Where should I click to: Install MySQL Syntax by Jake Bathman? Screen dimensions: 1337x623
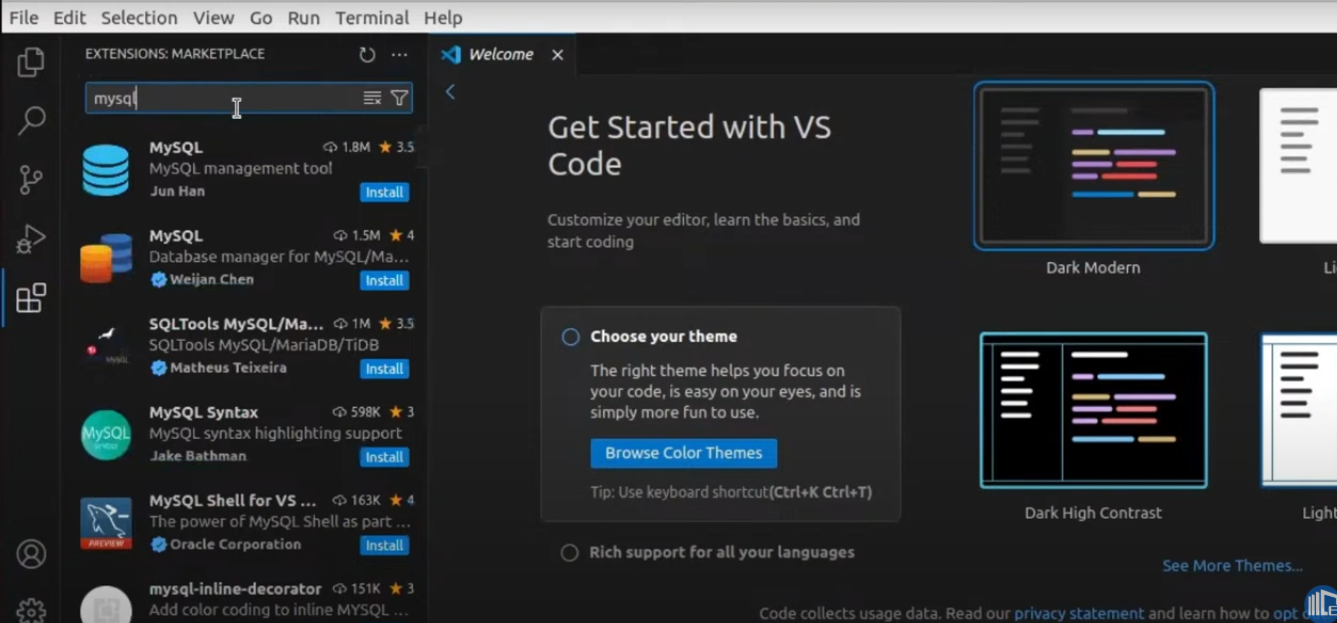pos(384,457)
